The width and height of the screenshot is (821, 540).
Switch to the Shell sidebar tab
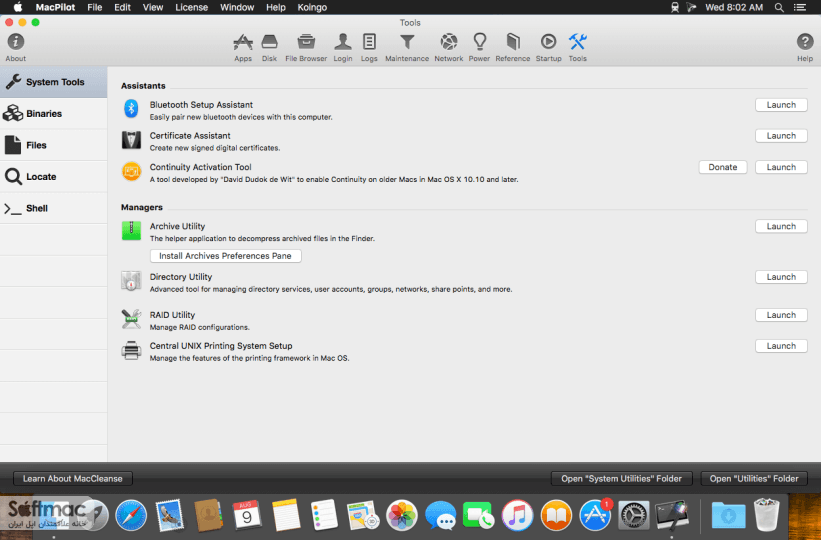[x=53, y=208]
